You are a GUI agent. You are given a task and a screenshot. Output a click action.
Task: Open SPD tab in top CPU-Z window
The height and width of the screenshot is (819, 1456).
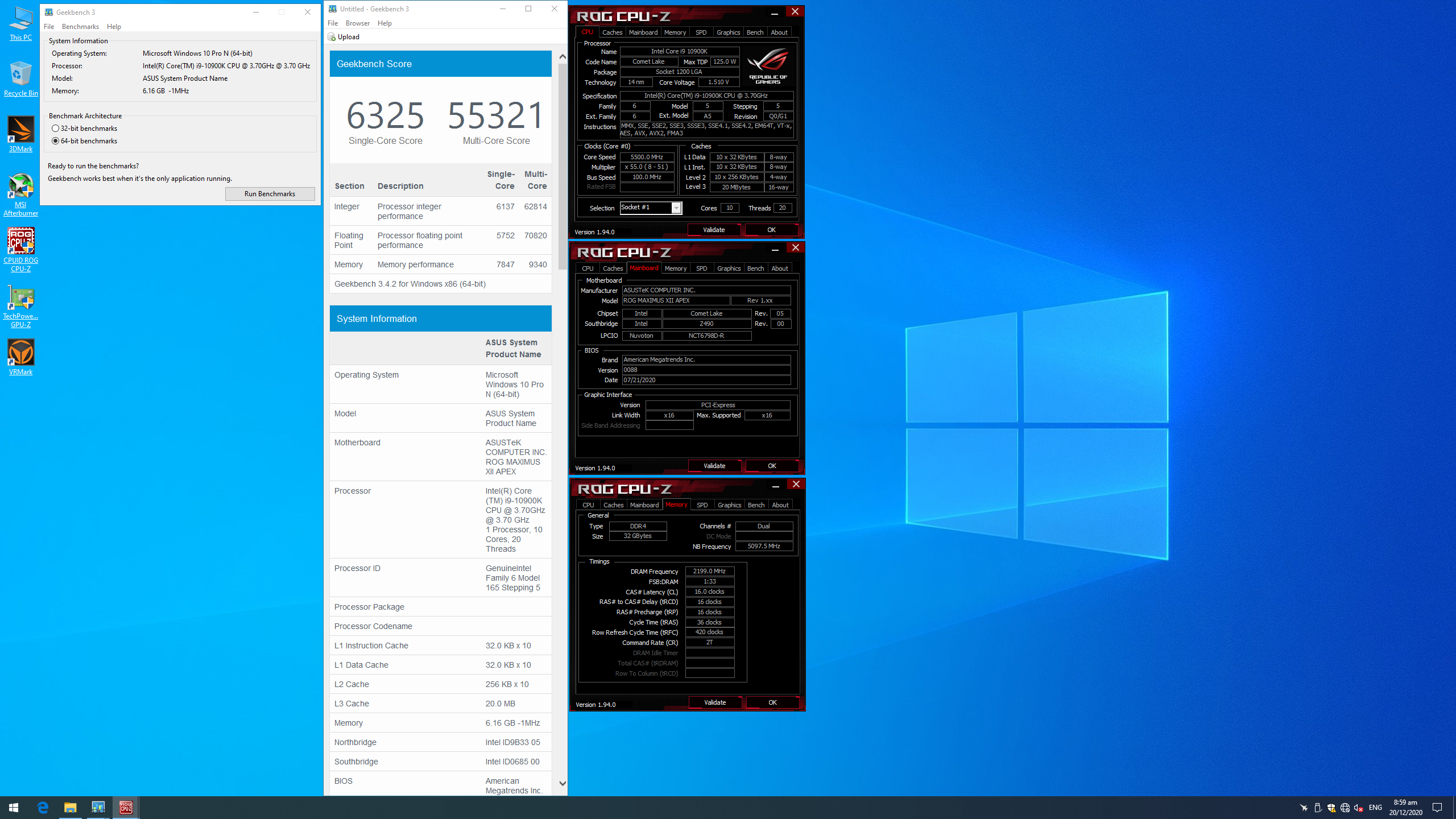pyautogui.click(x=701, y=32)
